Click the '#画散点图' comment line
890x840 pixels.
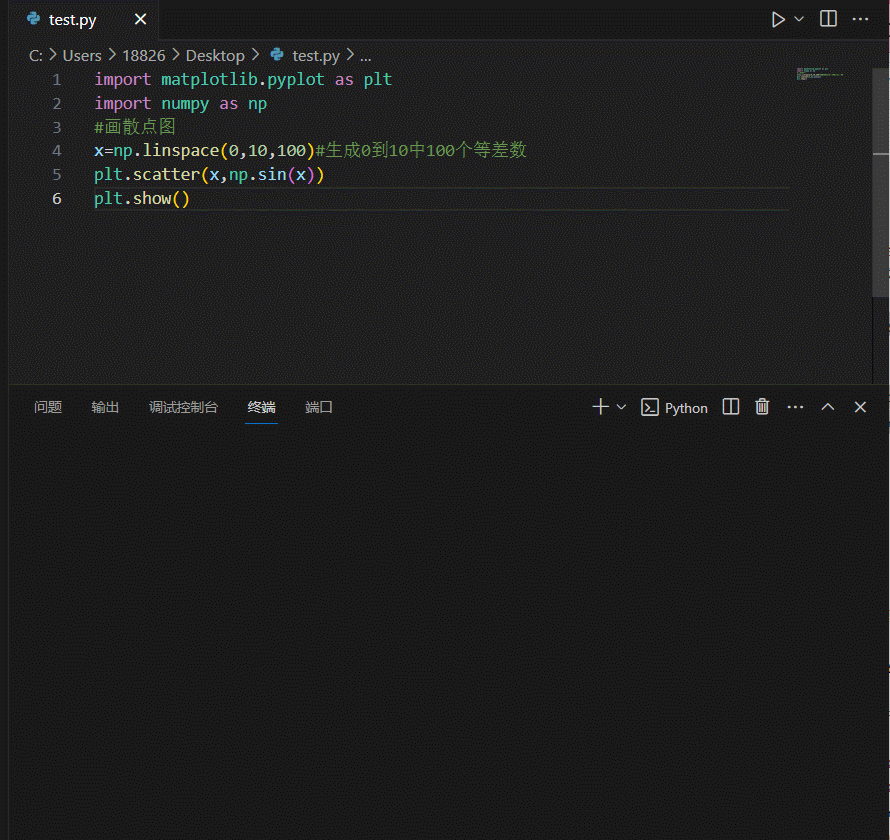click(135, 127)
